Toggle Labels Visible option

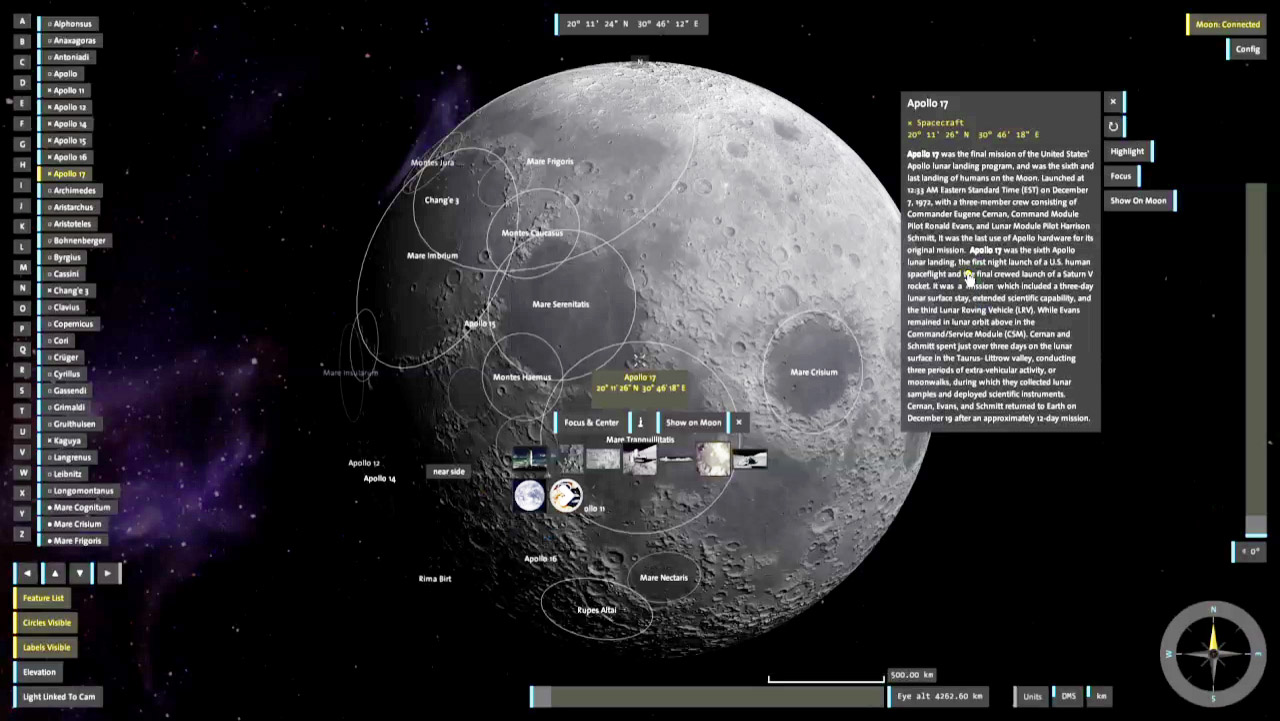tap(46, 647)
